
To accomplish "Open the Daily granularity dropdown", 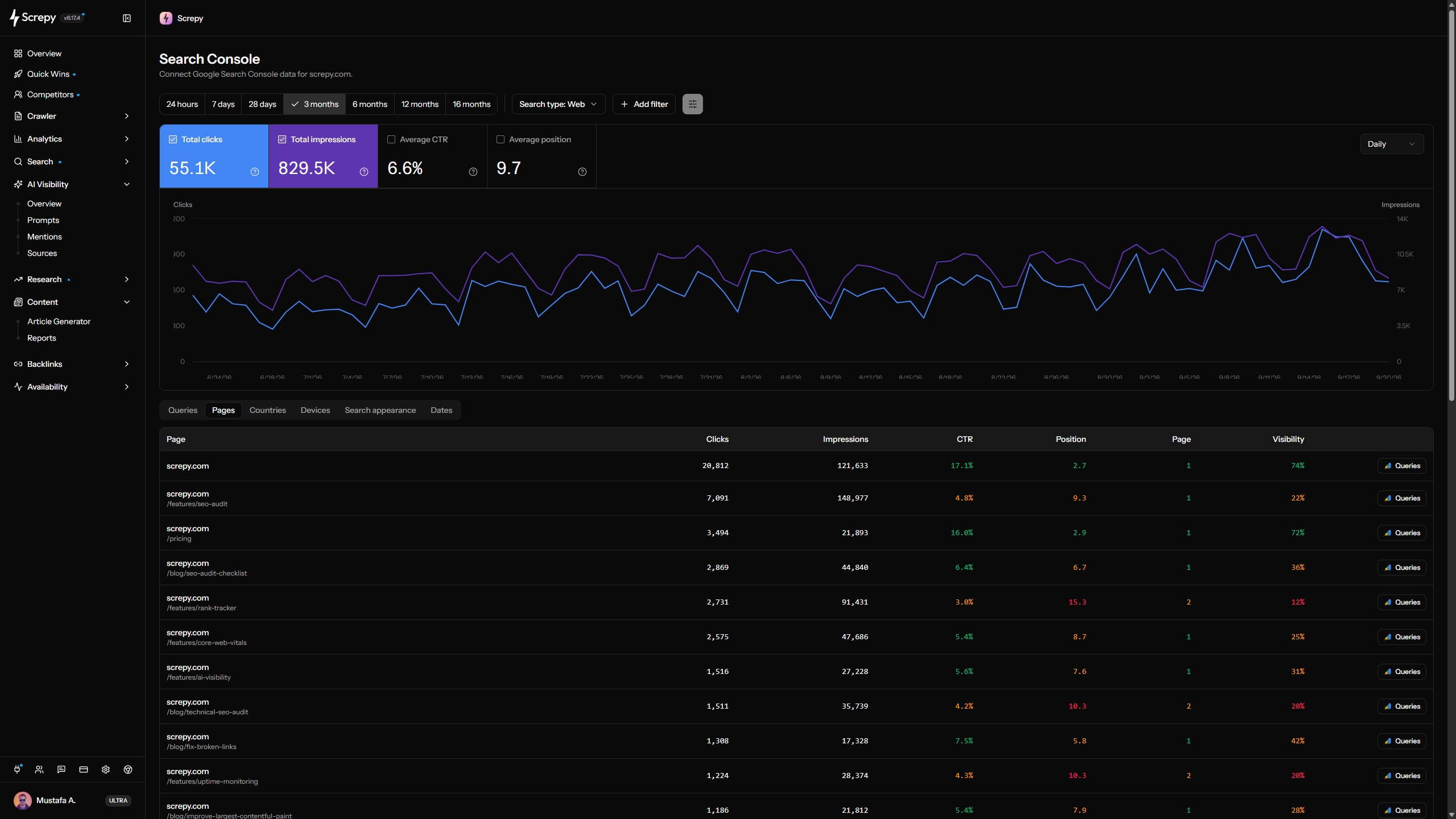I will (1392, 144).
